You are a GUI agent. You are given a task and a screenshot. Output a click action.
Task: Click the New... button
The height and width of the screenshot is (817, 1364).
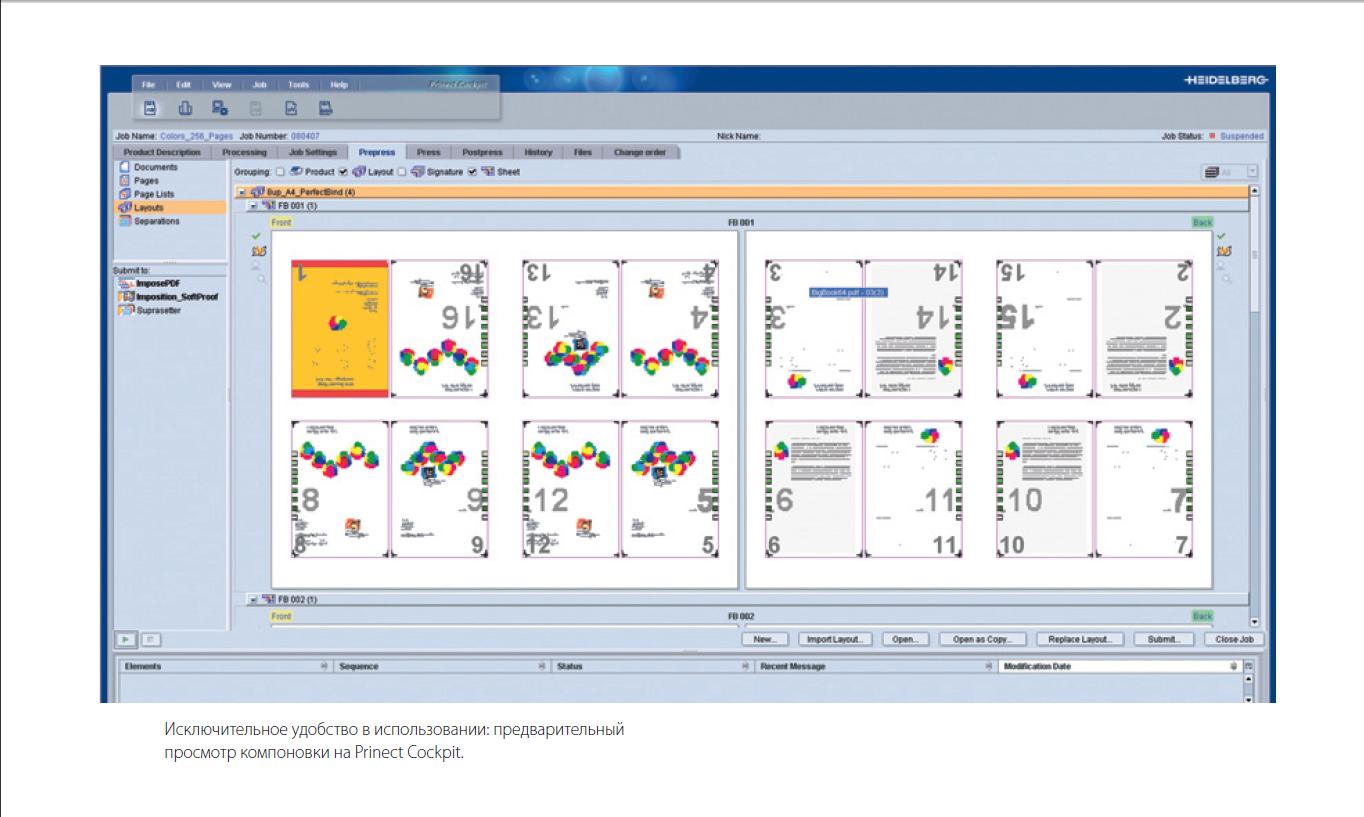point(765,639)
